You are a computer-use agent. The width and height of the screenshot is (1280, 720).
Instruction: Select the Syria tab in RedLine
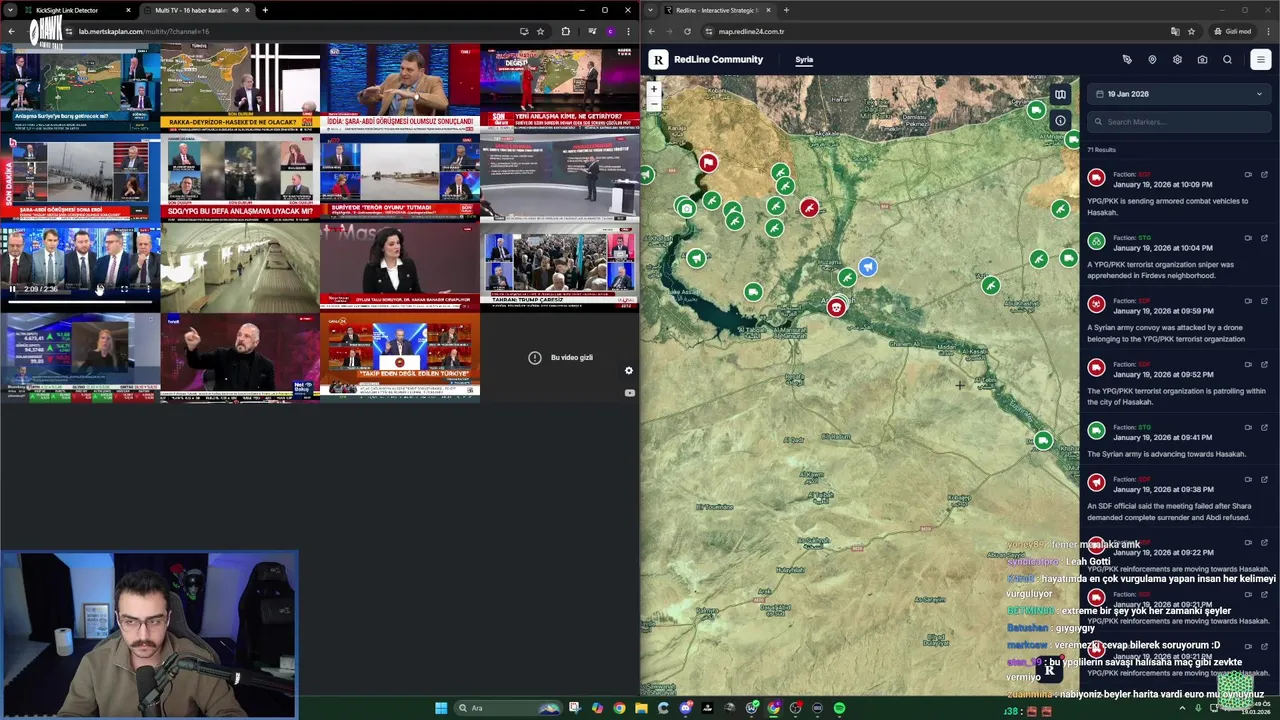pyautogui.click(x=804, y=60)
